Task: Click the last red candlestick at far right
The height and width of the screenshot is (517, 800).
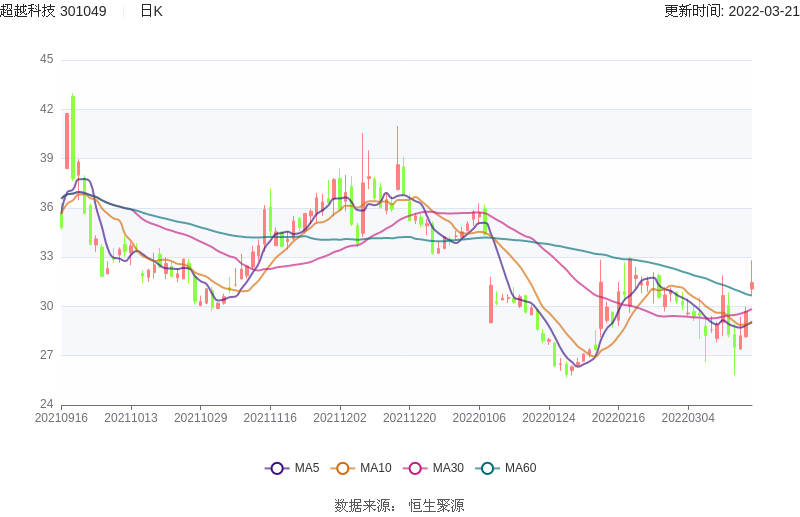Action: tap(751, 286)
